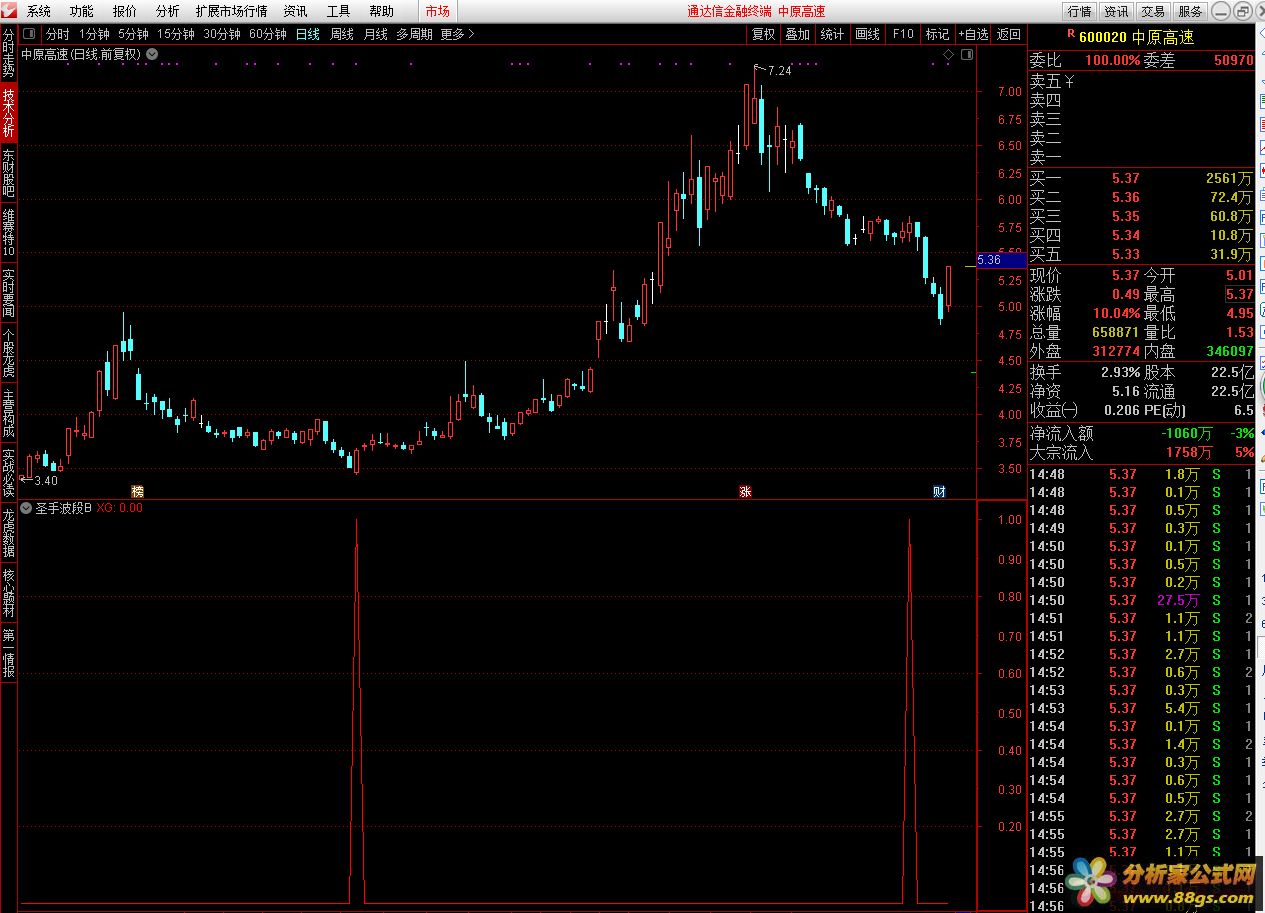Screen dimensions: 1265x913
Task: Open the 个股龙虎 sidebar tab
Action: [8, 351]
